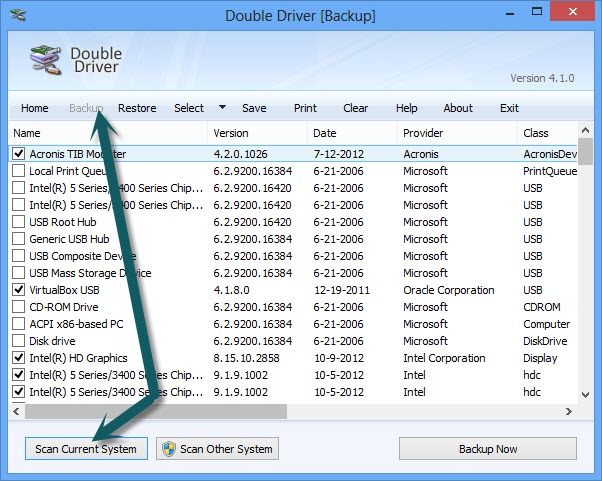The height and width of the screenshot is (481, 602).
Task: Click the horizontal scrollbar left arrow
Action: (x=16, y=412)
